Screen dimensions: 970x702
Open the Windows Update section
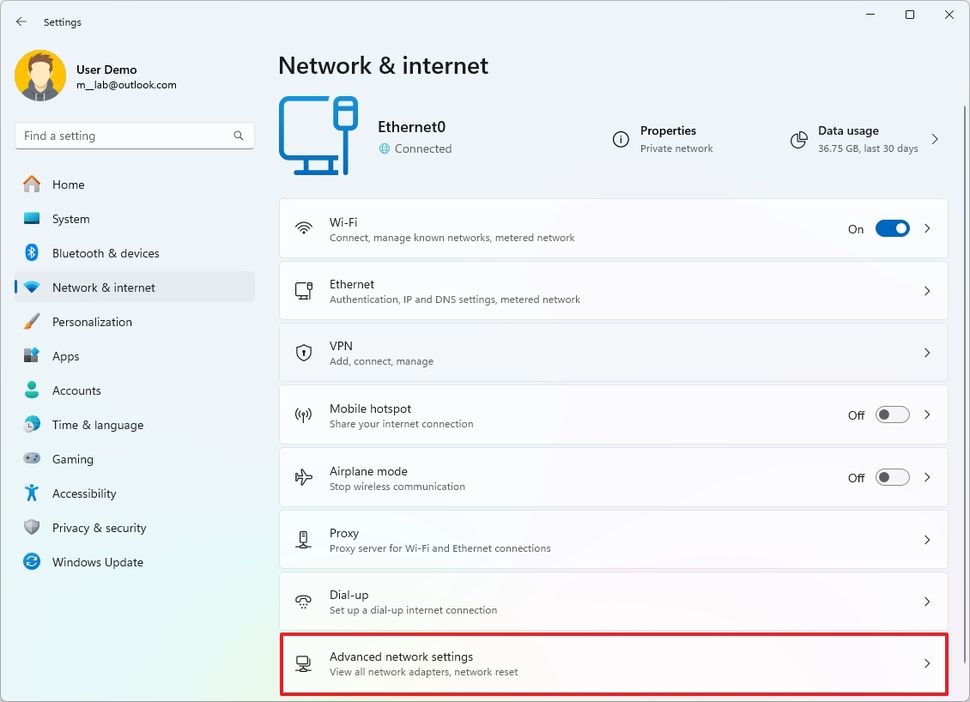pyautogui.click(x=96, y=562)
